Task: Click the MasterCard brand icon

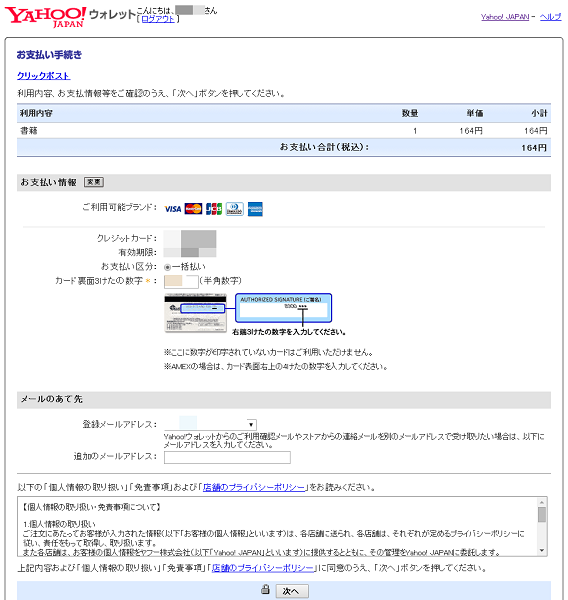Action: [193, 209]
